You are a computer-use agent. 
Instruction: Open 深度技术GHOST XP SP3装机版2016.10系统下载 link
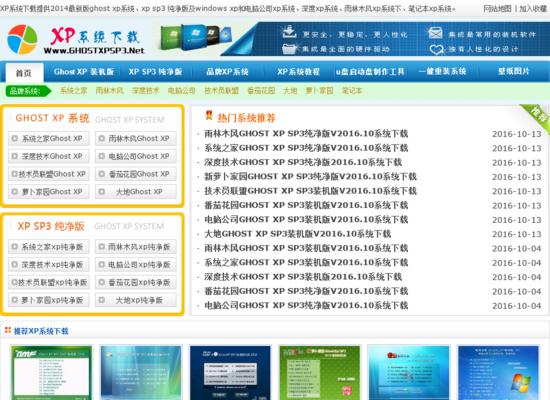click(303, 277)
